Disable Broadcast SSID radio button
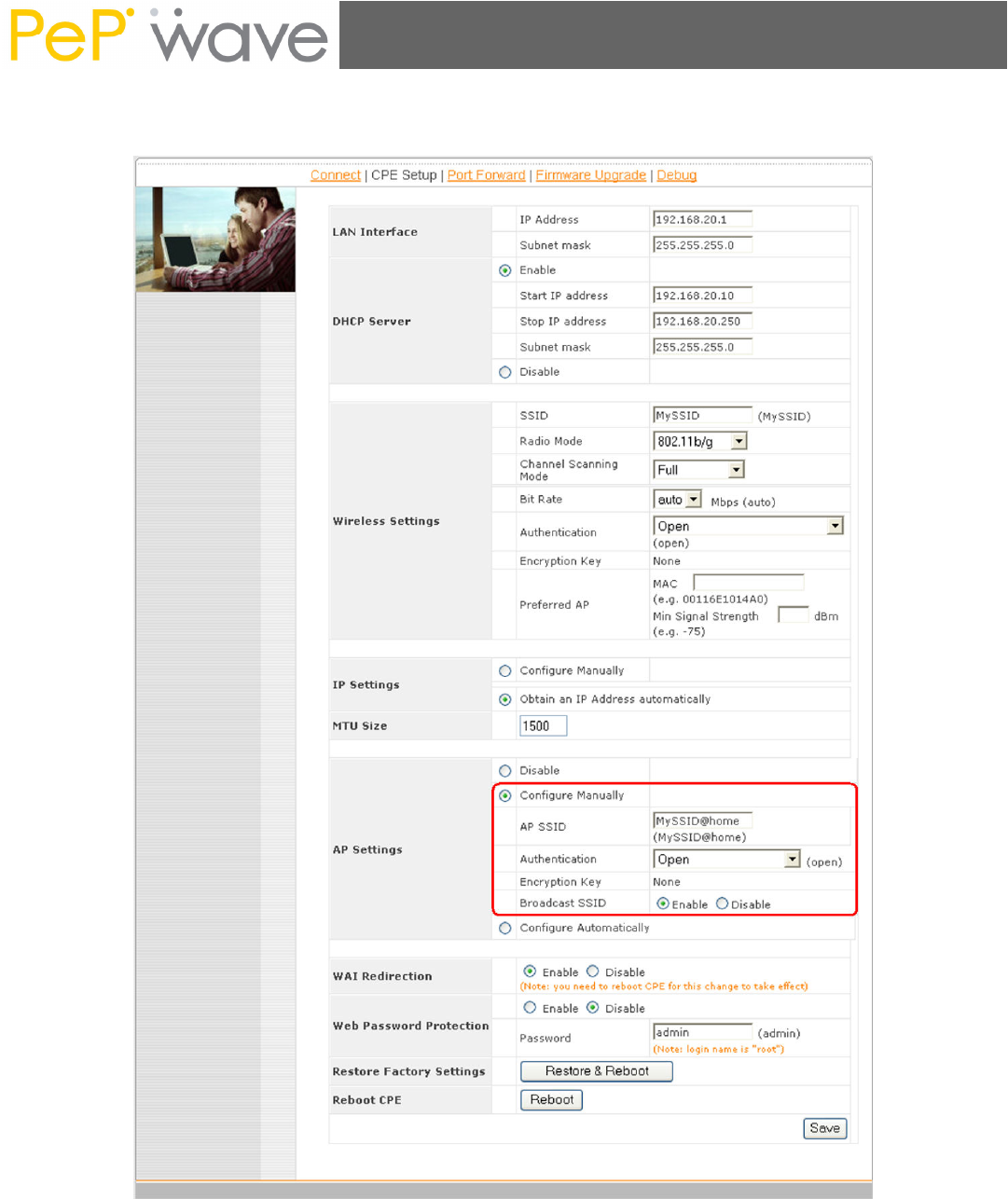1008x1199 pixels. (x=722, y=903)
